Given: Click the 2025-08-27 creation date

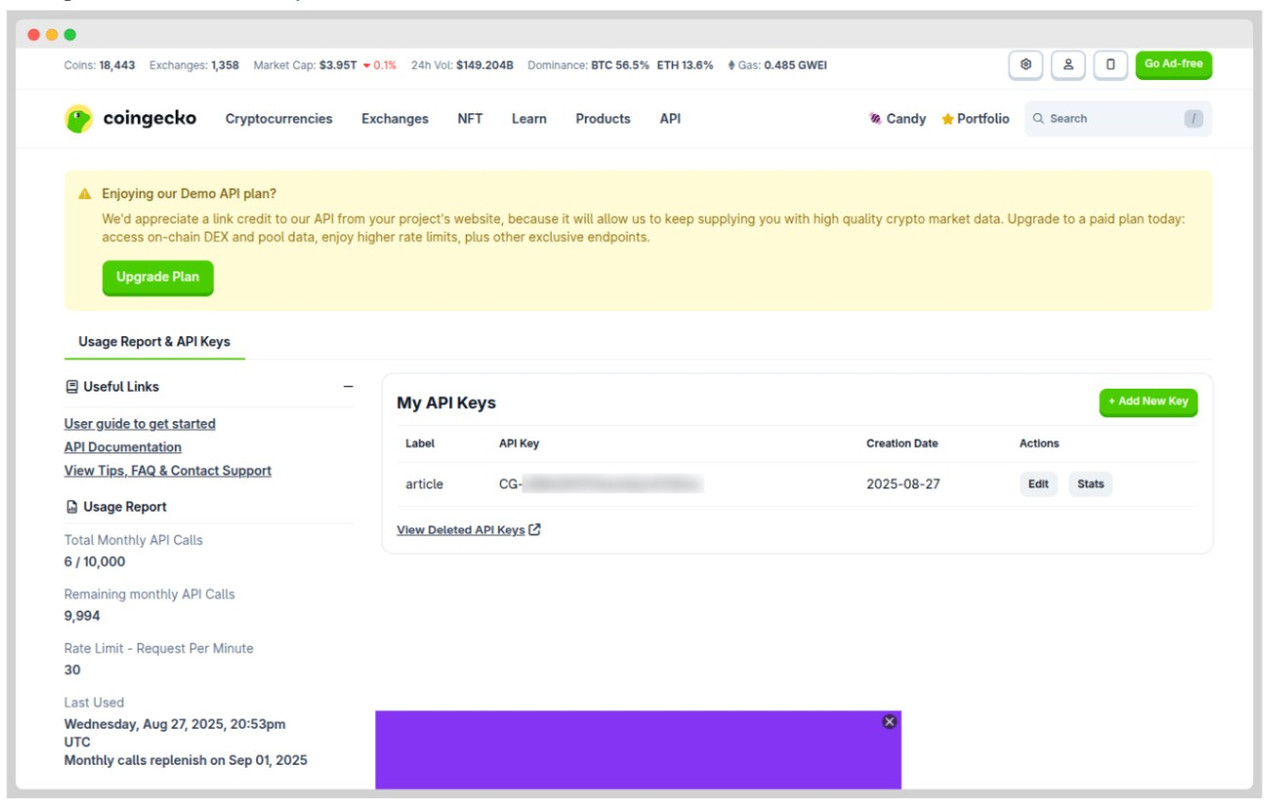Looking at the screenshot, I should pos(903,484).
